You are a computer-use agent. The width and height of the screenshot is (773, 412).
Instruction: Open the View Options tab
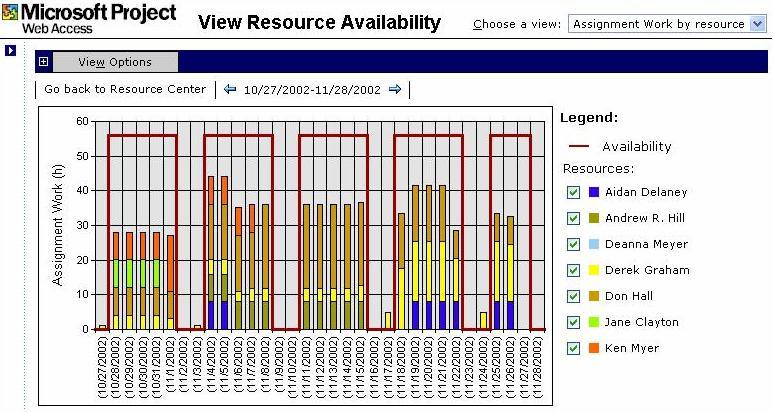115,62
